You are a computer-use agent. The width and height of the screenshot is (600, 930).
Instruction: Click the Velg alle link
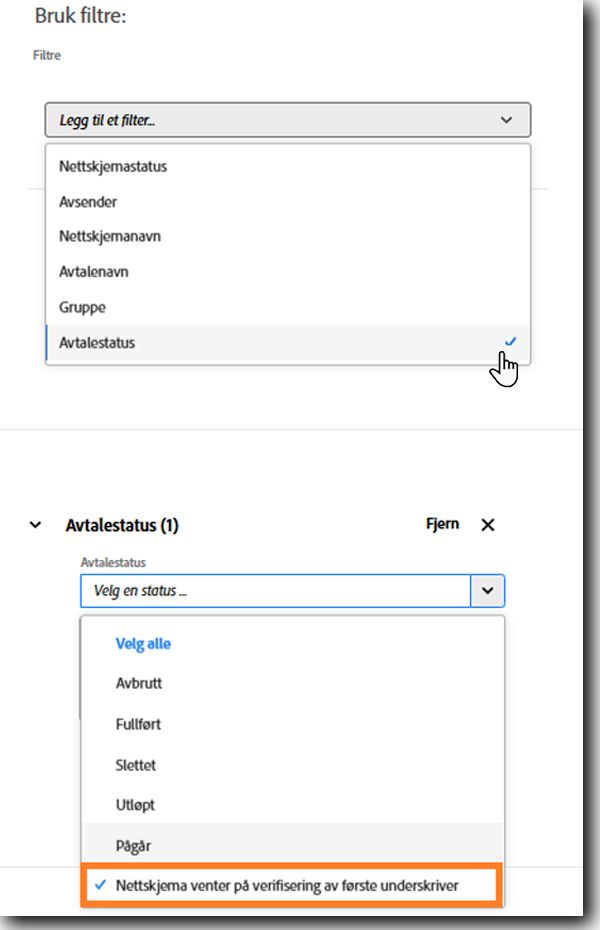pyautogui.click(x=143, y=644)
